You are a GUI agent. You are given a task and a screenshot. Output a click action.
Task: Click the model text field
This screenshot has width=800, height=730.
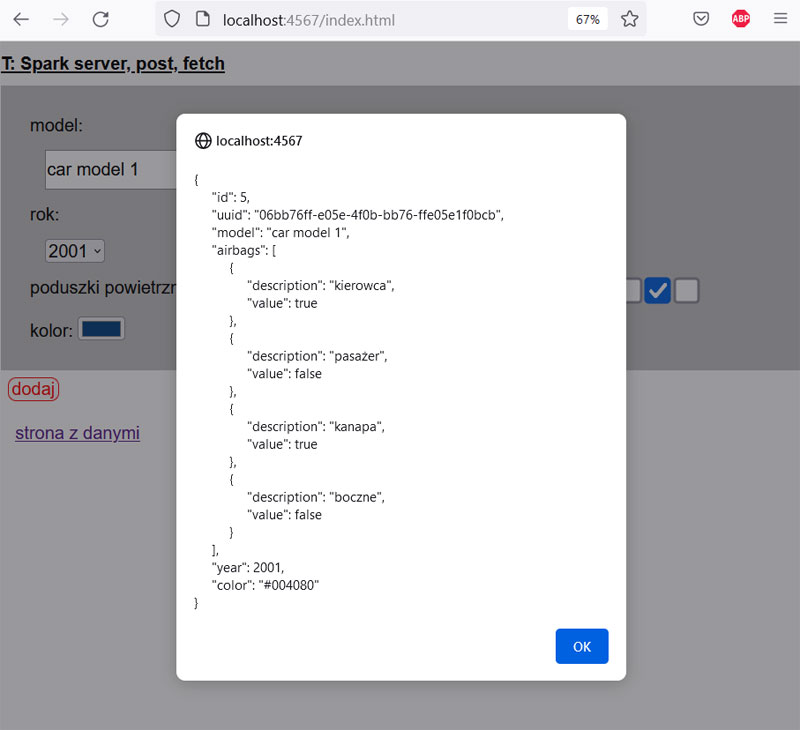pyautogui.click(x=110, y=170)
